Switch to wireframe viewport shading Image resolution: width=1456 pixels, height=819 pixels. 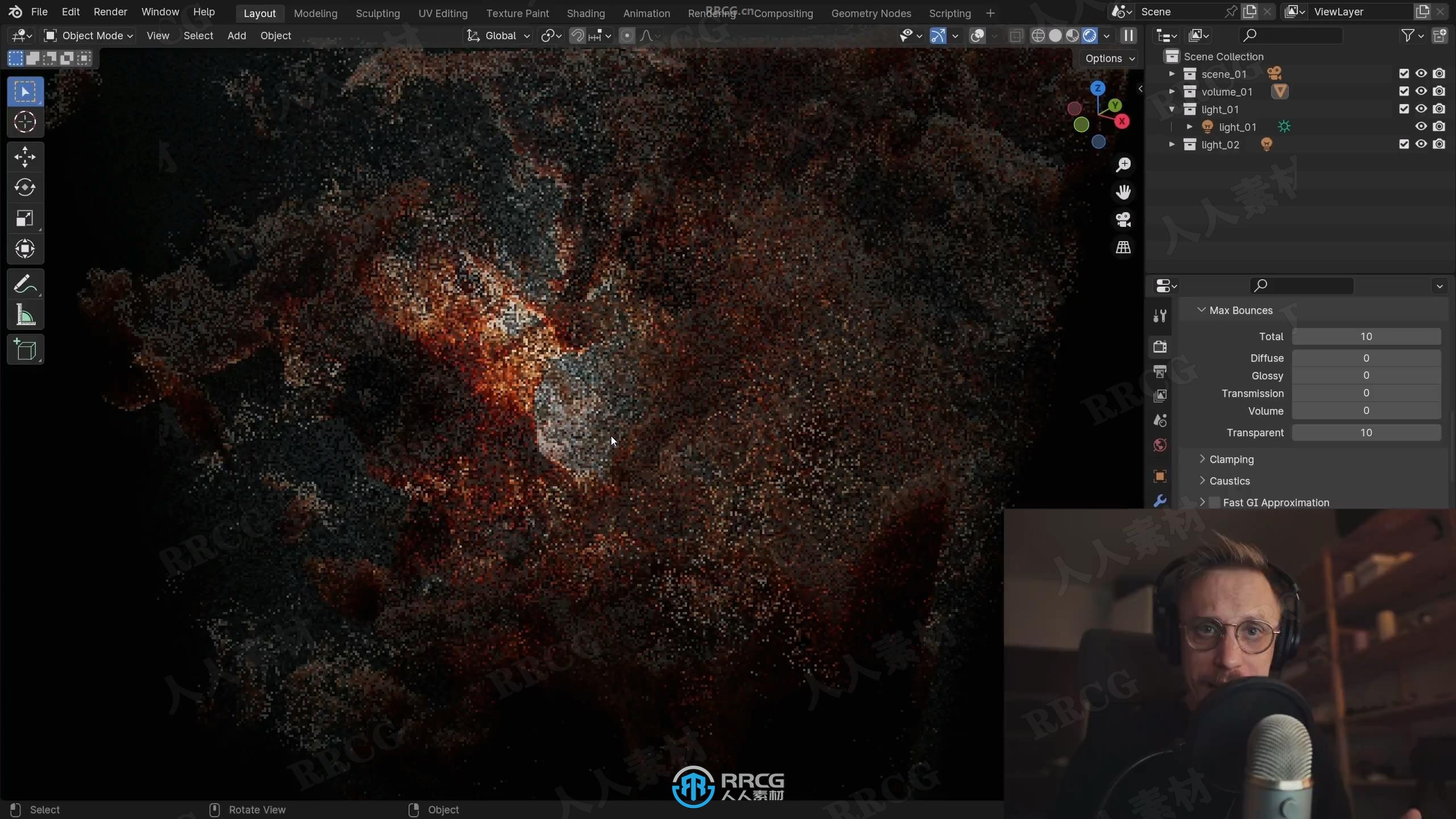pyautogui.click(x=1038, y=36)
